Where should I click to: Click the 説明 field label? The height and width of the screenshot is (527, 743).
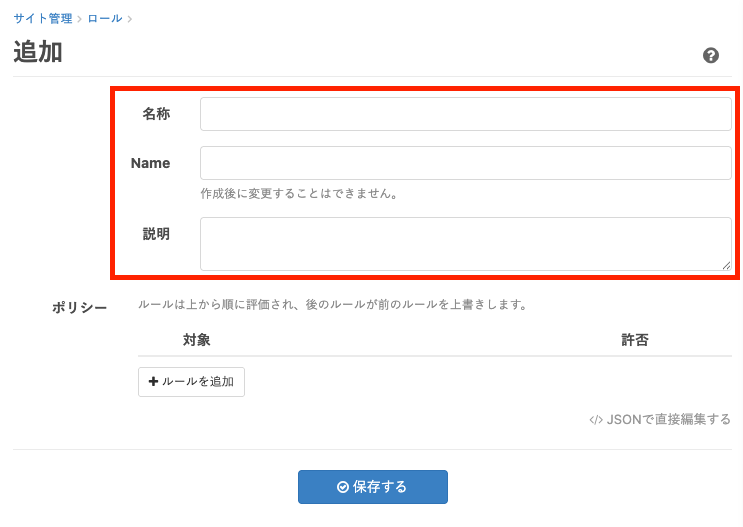(x=156, y=234)
